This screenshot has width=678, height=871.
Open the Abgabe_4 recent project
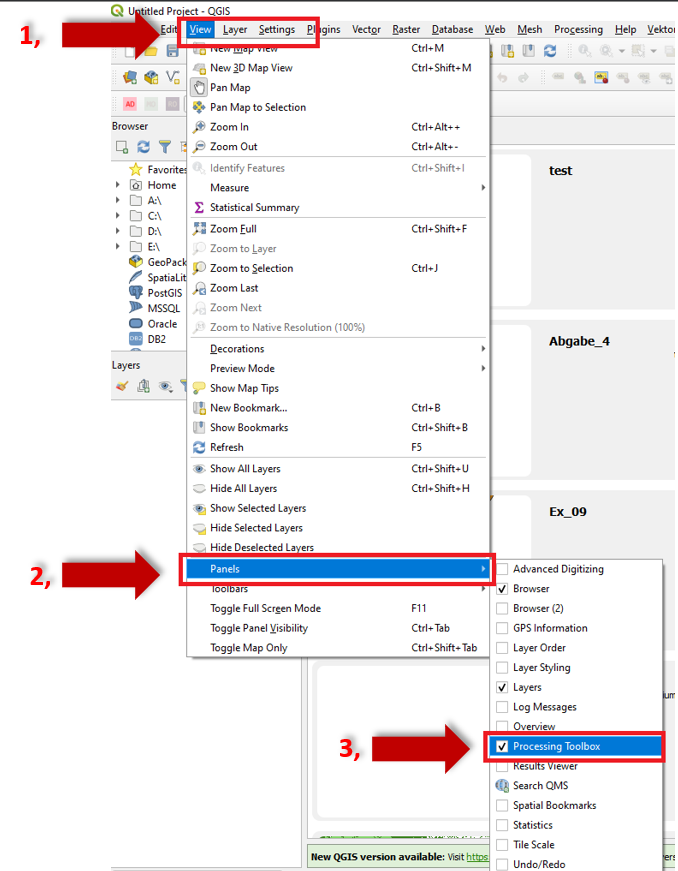click(579, 341)
